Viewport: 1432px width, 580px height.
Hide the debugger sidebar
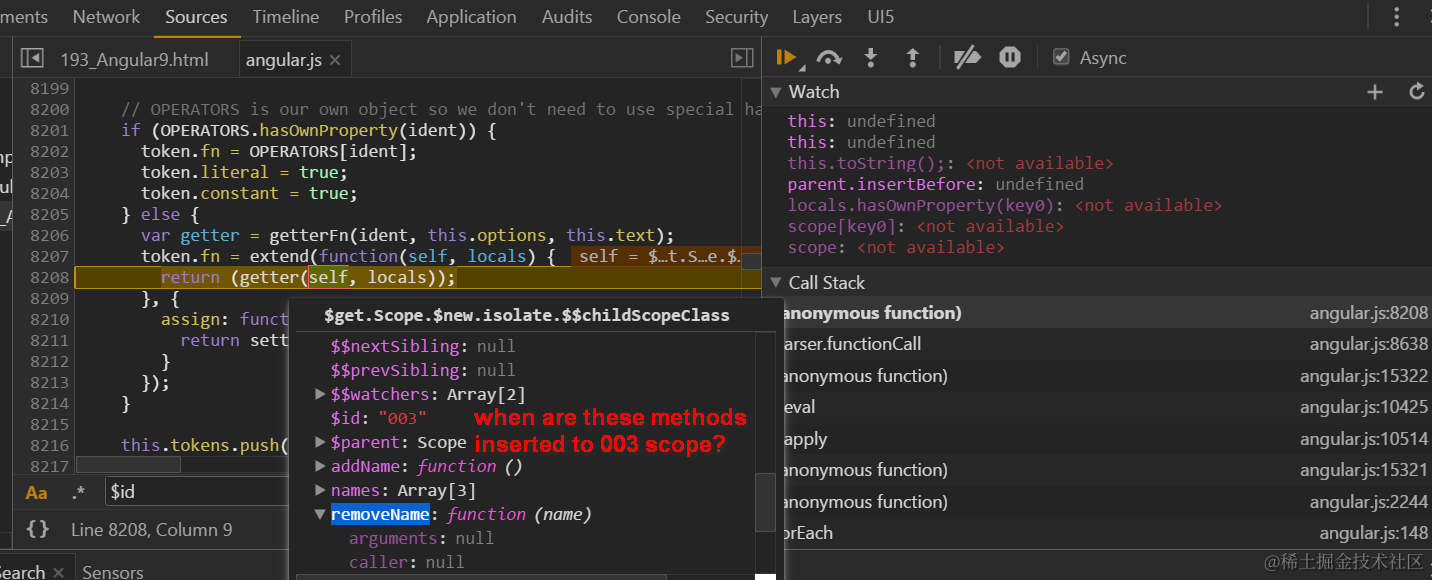742,58
